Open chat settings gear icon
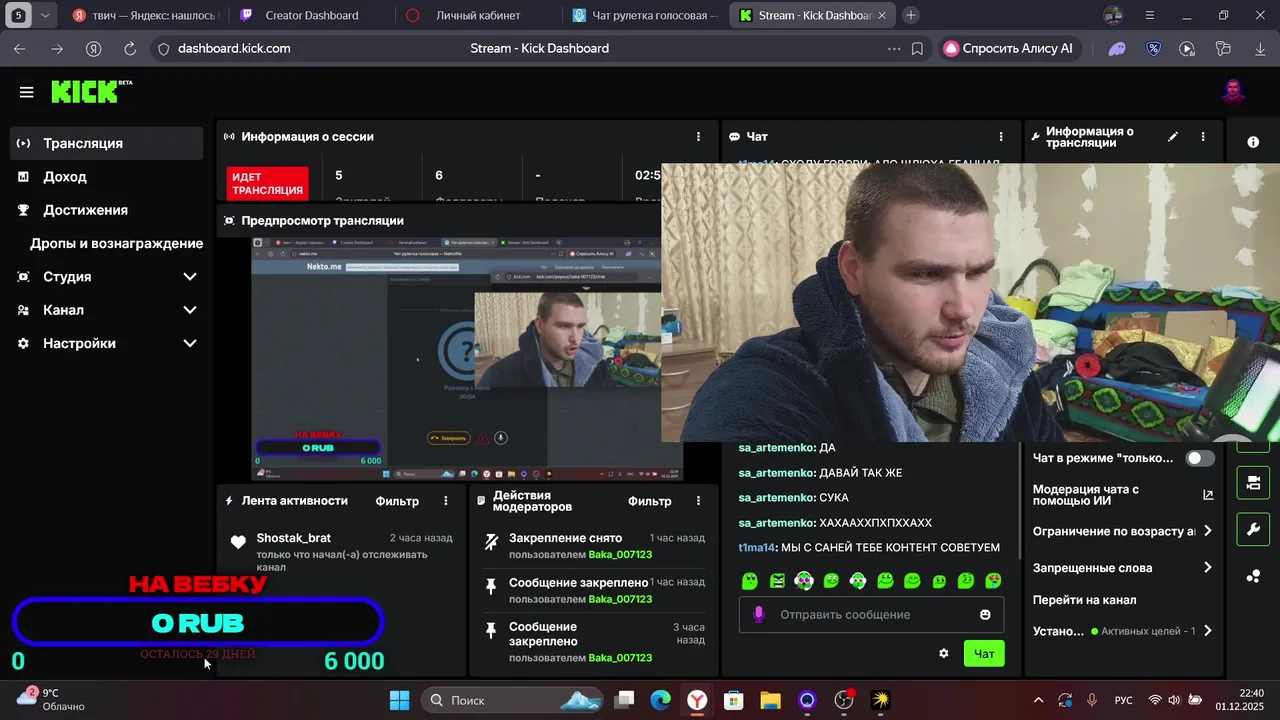The height and width of the screenshot is (720, 1280). pyautogui.click(x=943, y=653)
